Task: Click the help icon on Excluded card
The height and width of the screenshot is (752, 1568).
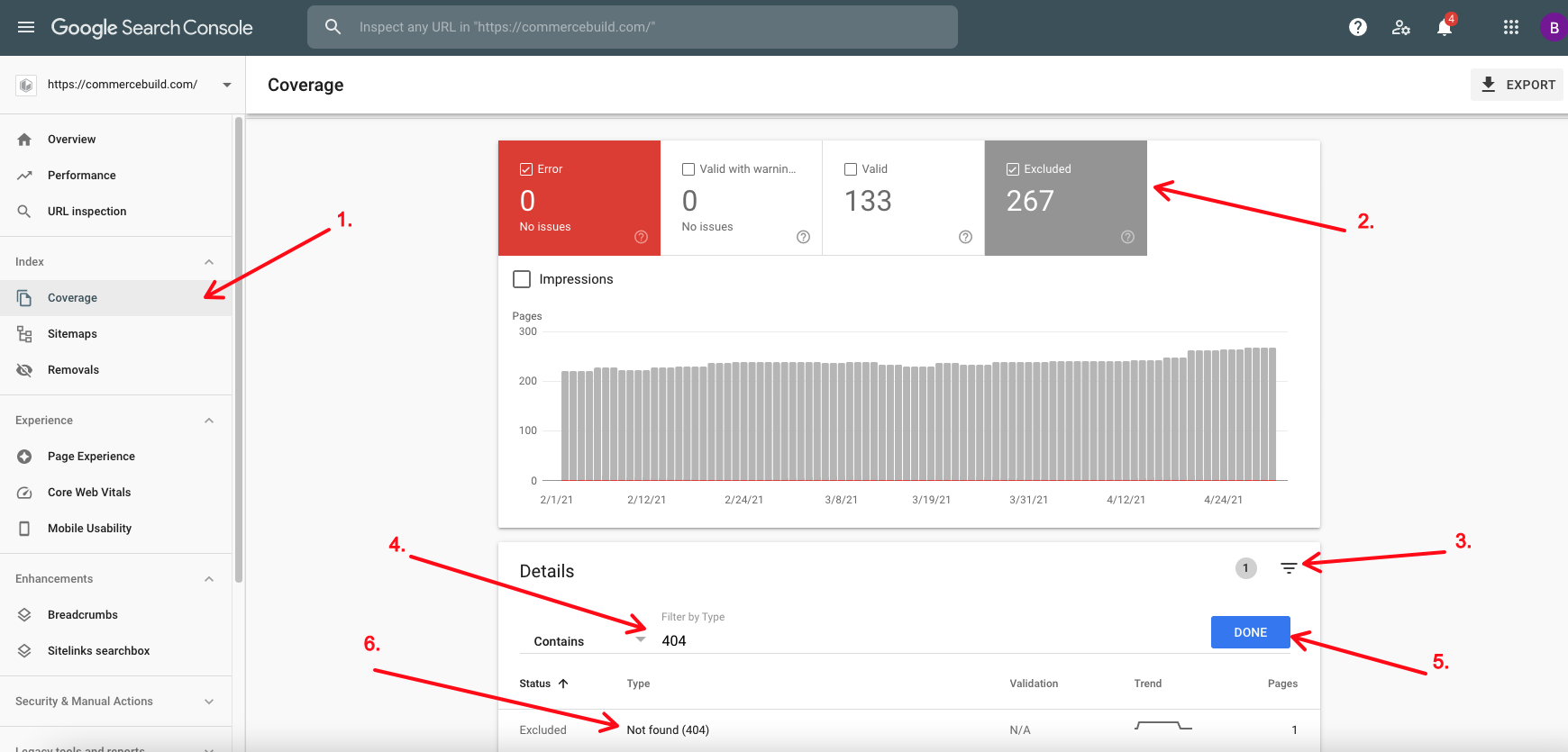Action: (1127, 237)
